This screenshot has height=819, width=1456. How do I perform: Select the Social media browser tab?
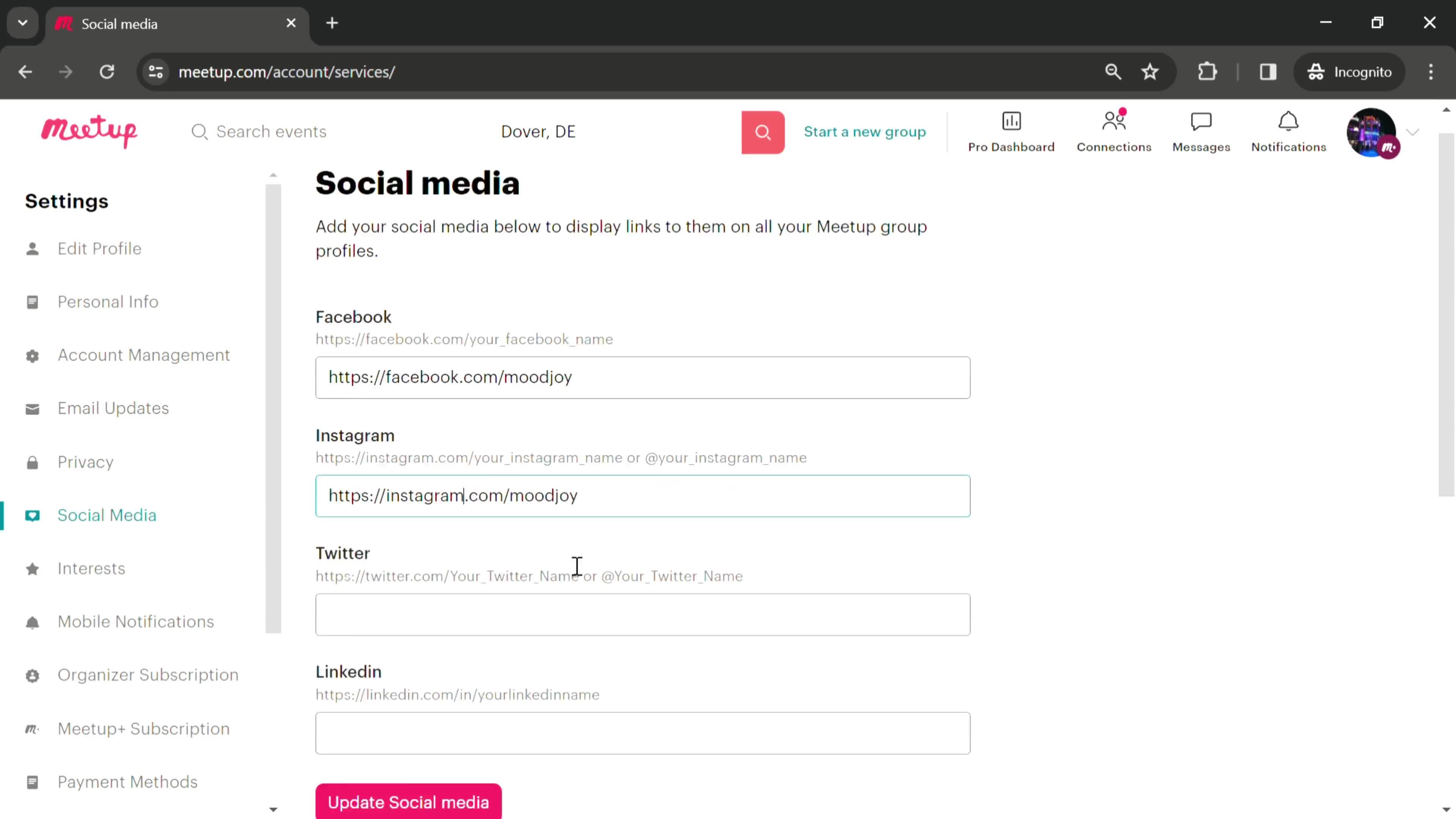click(x=177, y=24)
